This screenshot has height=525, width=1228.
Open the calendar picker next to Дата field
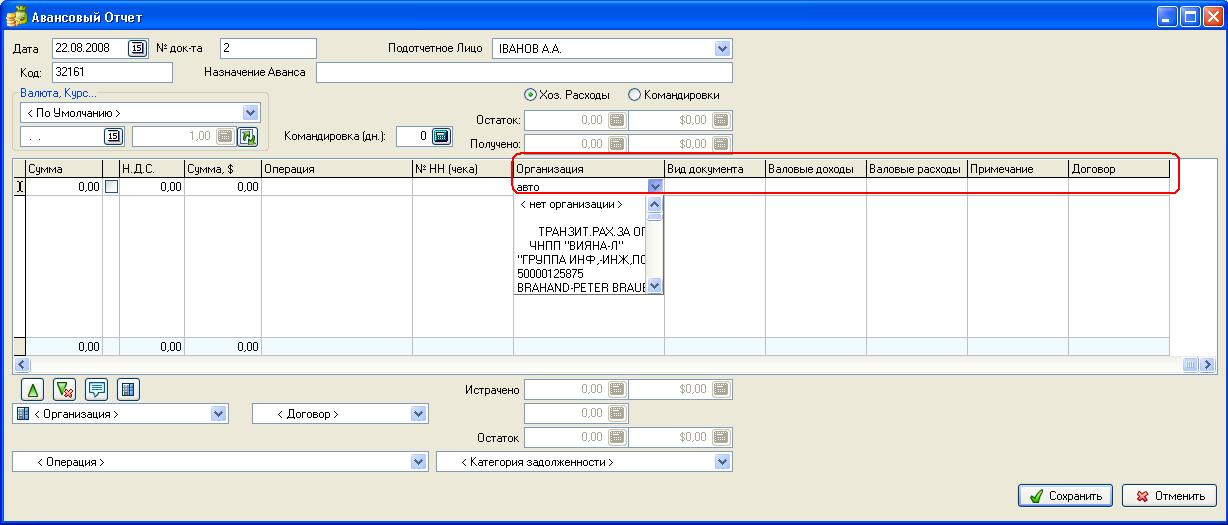coord(137,48)
